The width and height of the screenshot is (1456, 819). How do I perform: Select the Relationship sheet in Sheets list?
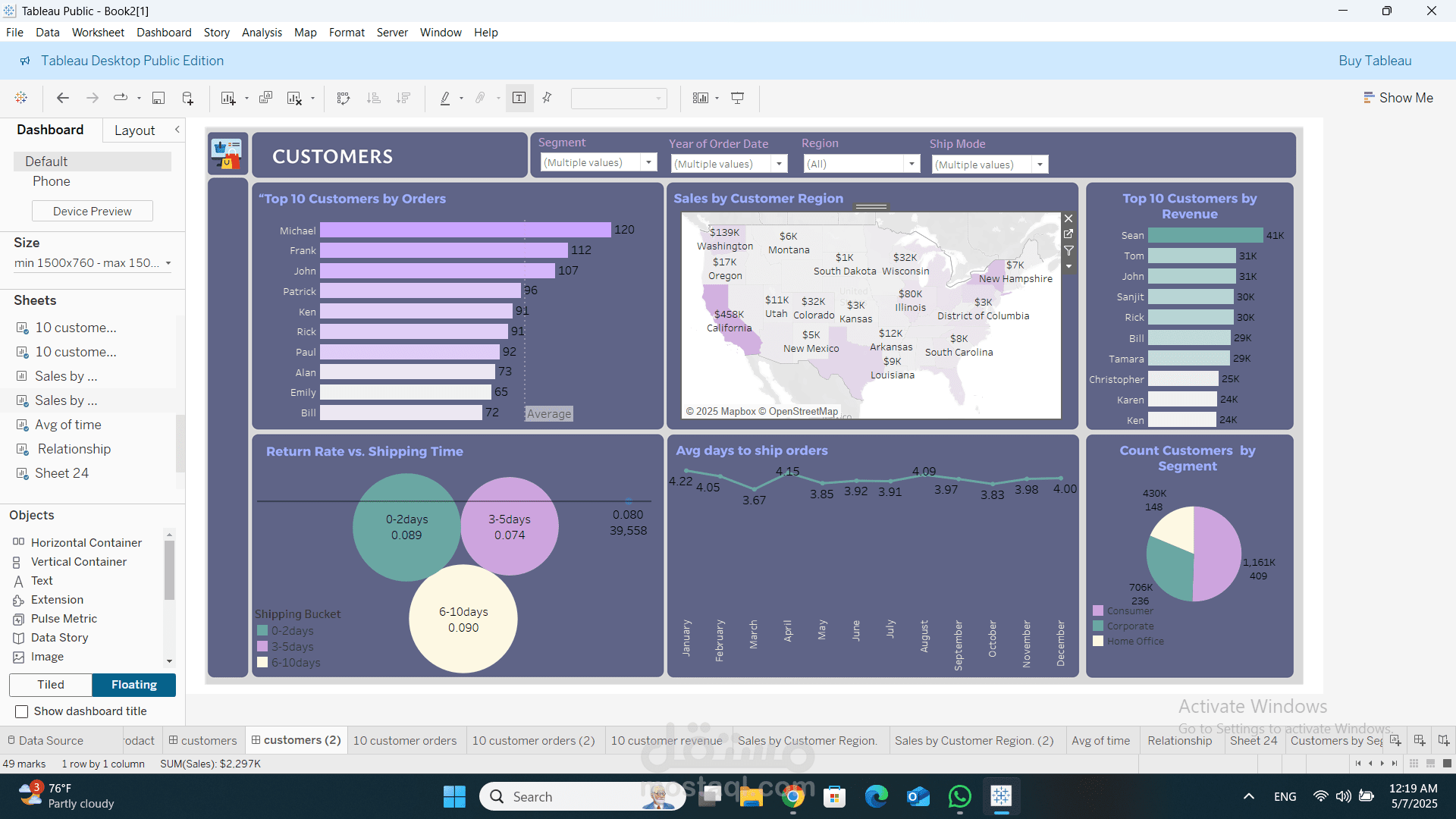click(74, 449)
